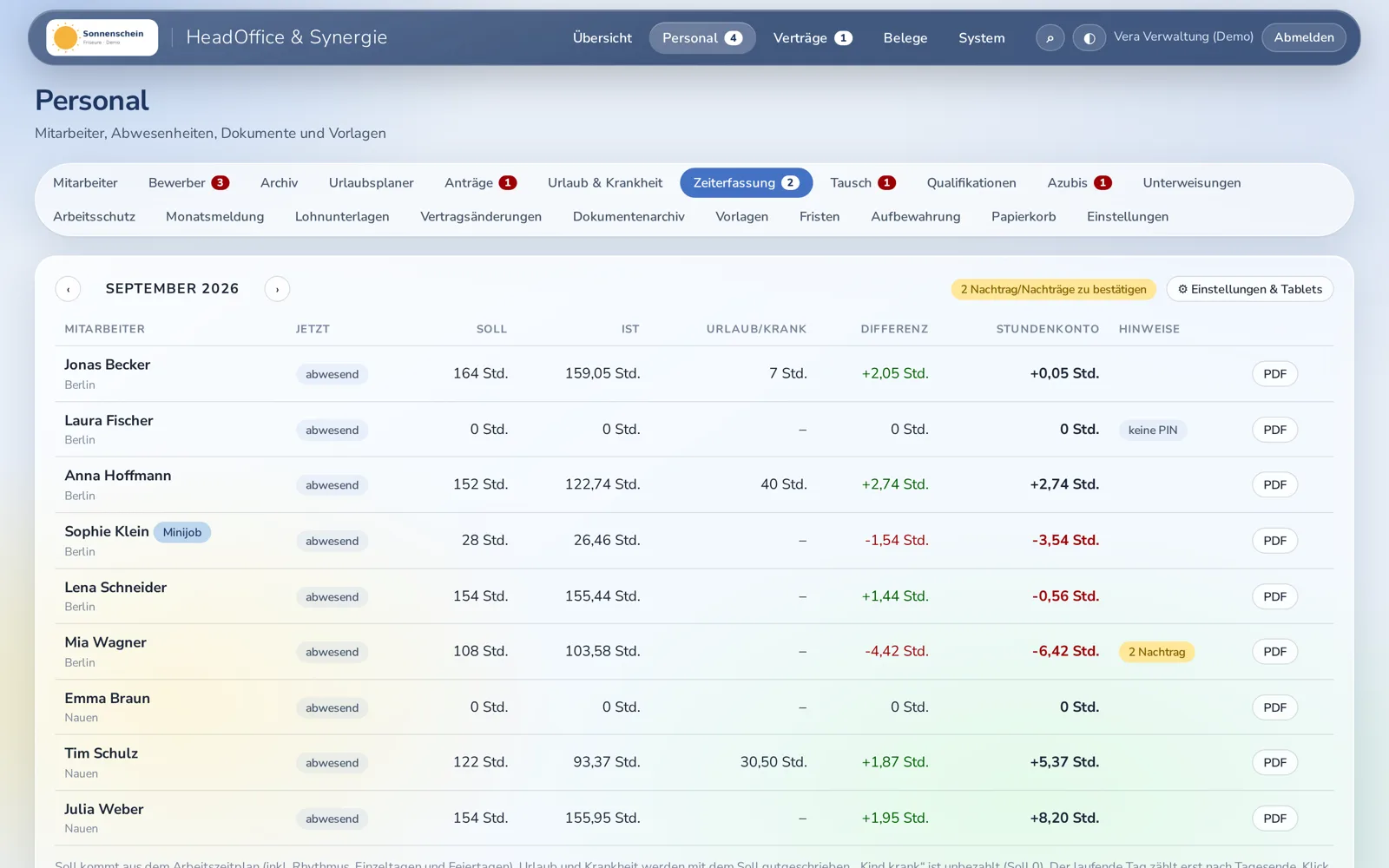Open the Vertragsänderungen tab
The image size is (1389, 868).
point(481,217)
